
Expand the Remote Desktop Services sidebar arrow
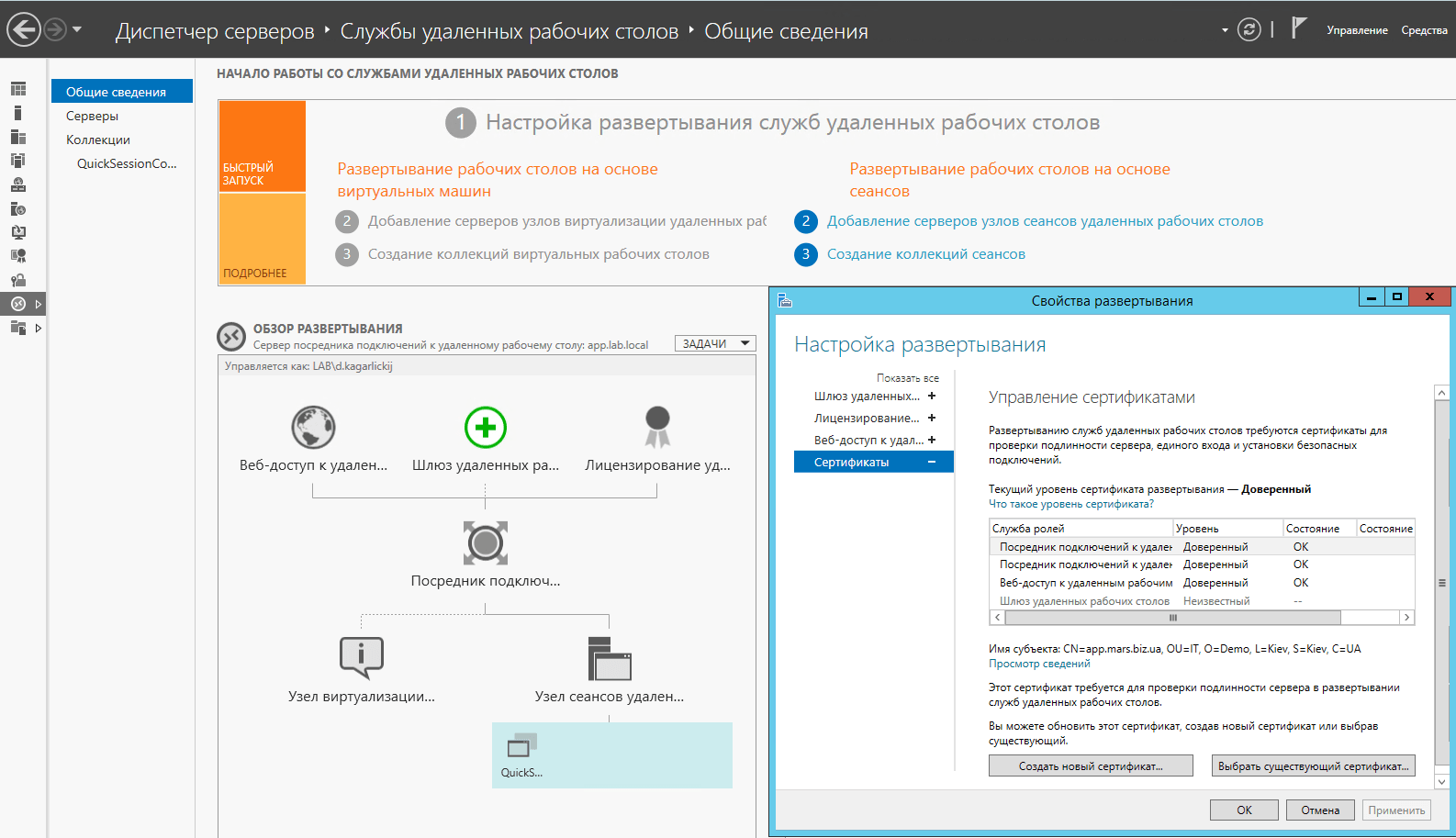38,304
